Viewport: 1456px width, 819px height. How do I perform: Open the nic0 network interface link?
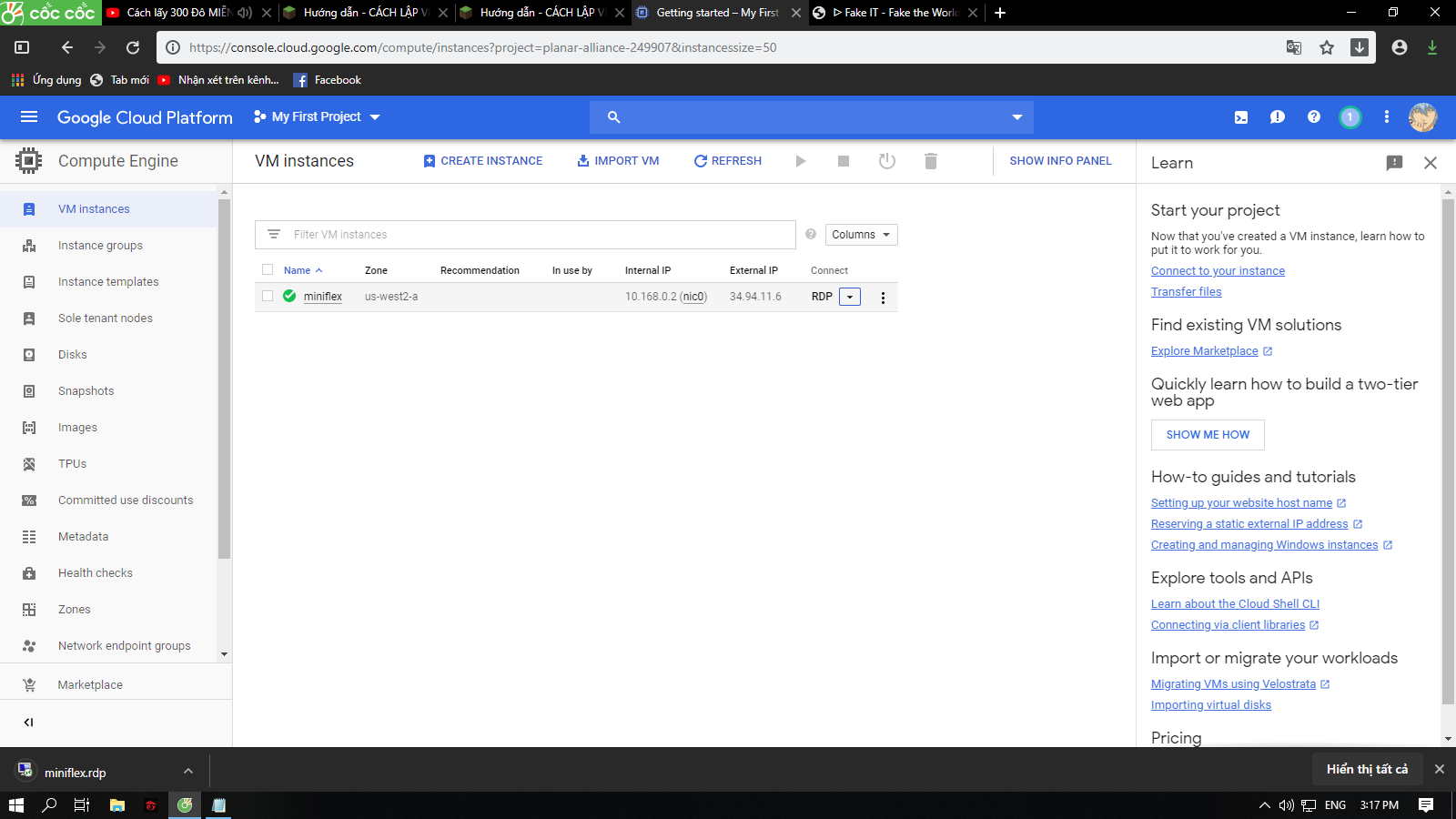(693, 297)
